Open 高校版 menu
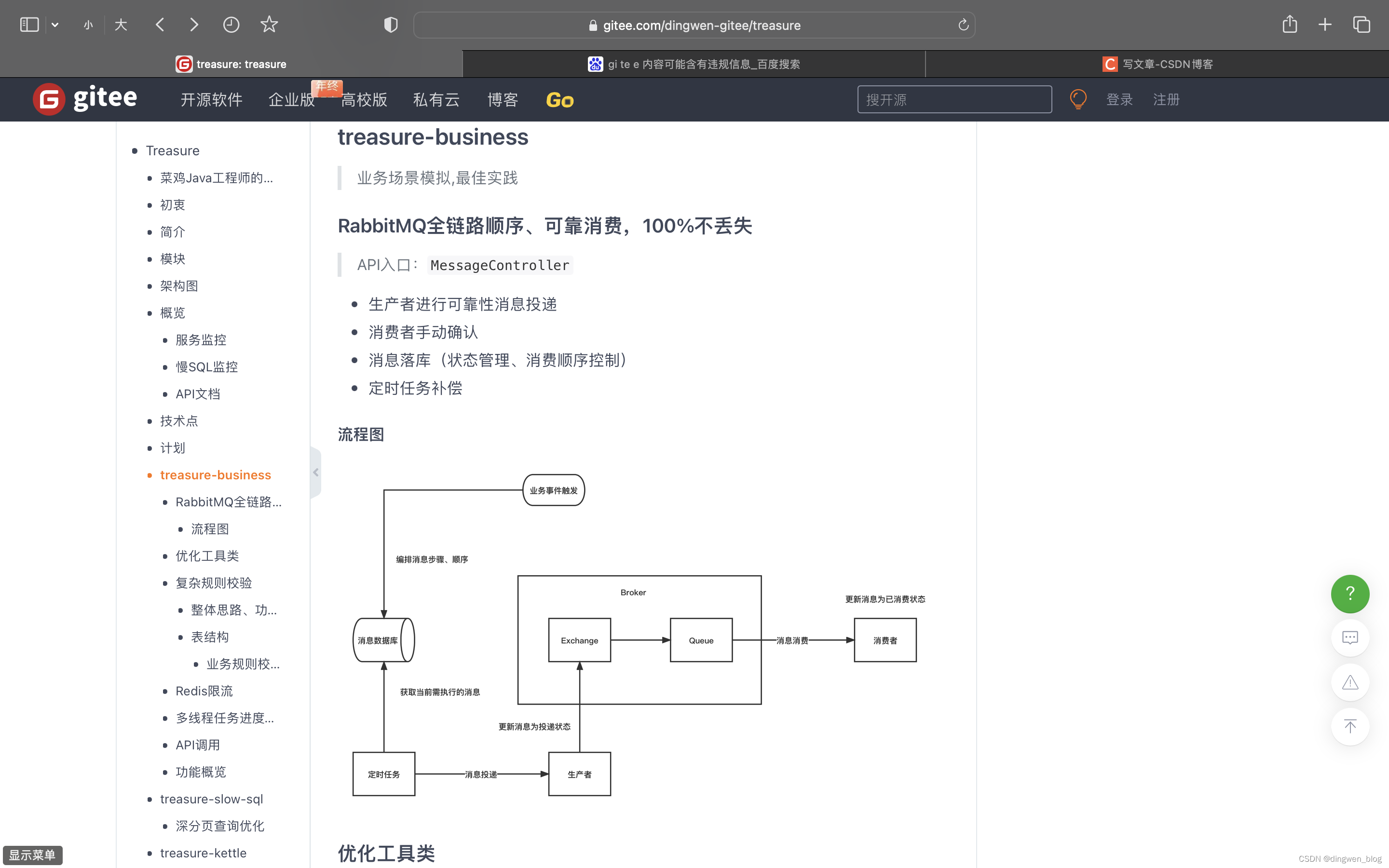 [364, 100]
